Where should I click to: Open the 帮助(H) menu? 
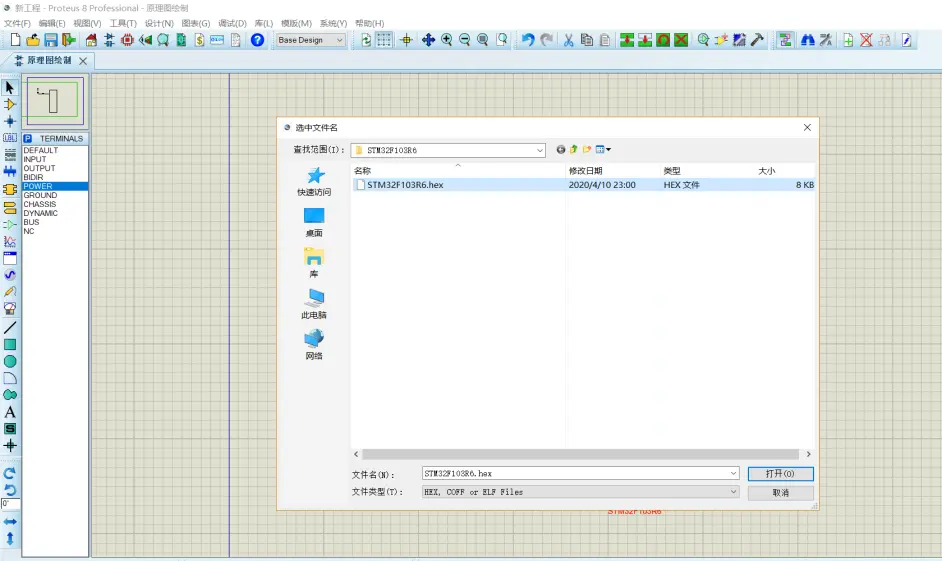pyautogui.click(x=369, y=23)
